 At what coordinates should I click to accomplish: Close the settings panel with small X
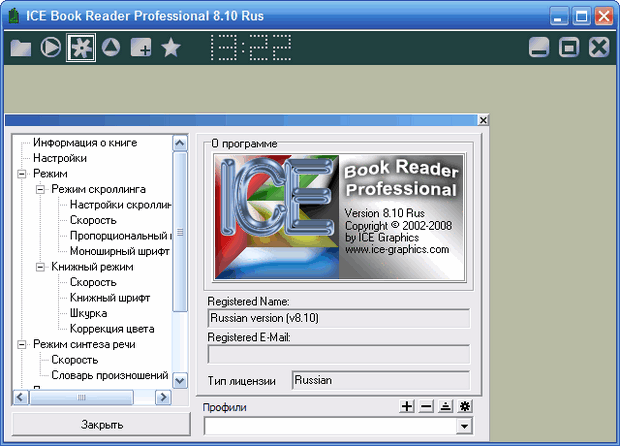click(x=483, y=120)
